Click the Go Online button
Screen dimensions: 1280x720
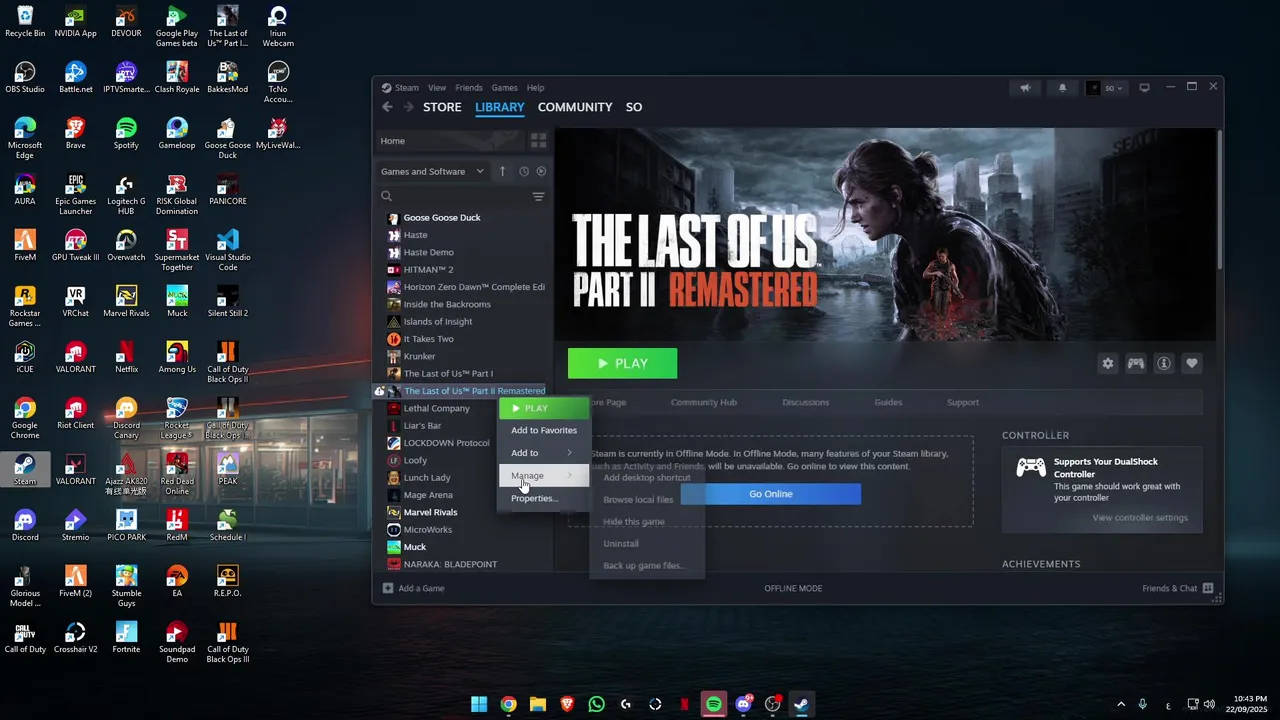770,494
